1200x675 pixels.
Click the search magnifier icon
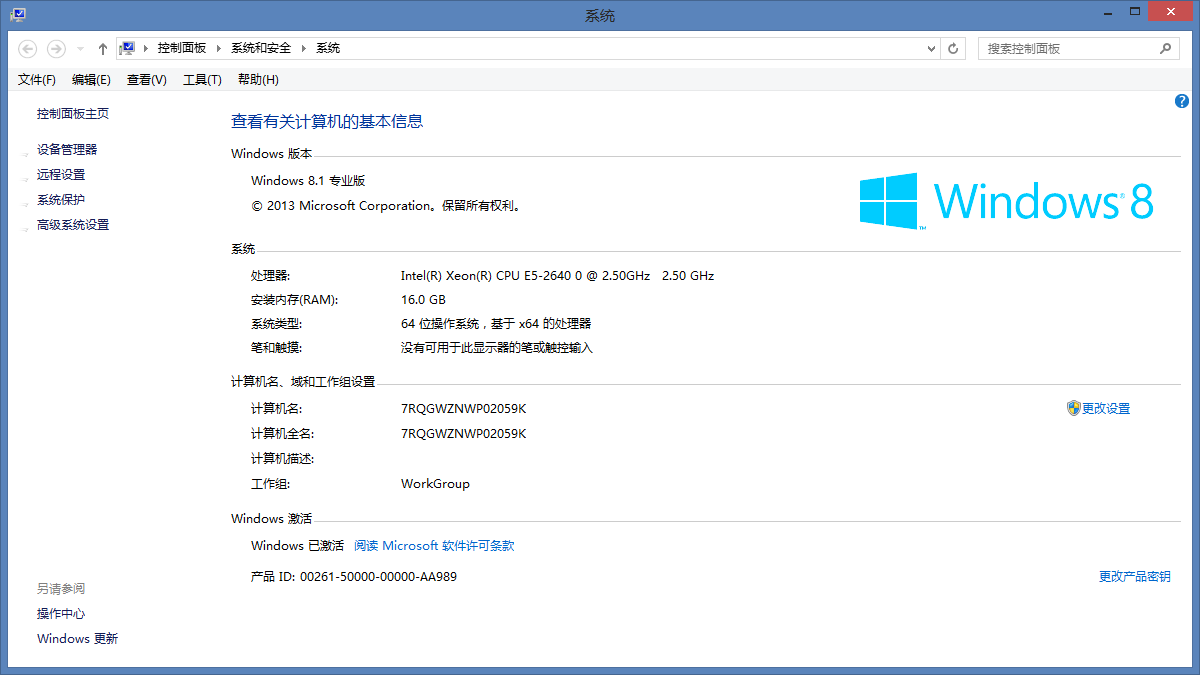click(1165, 48)
